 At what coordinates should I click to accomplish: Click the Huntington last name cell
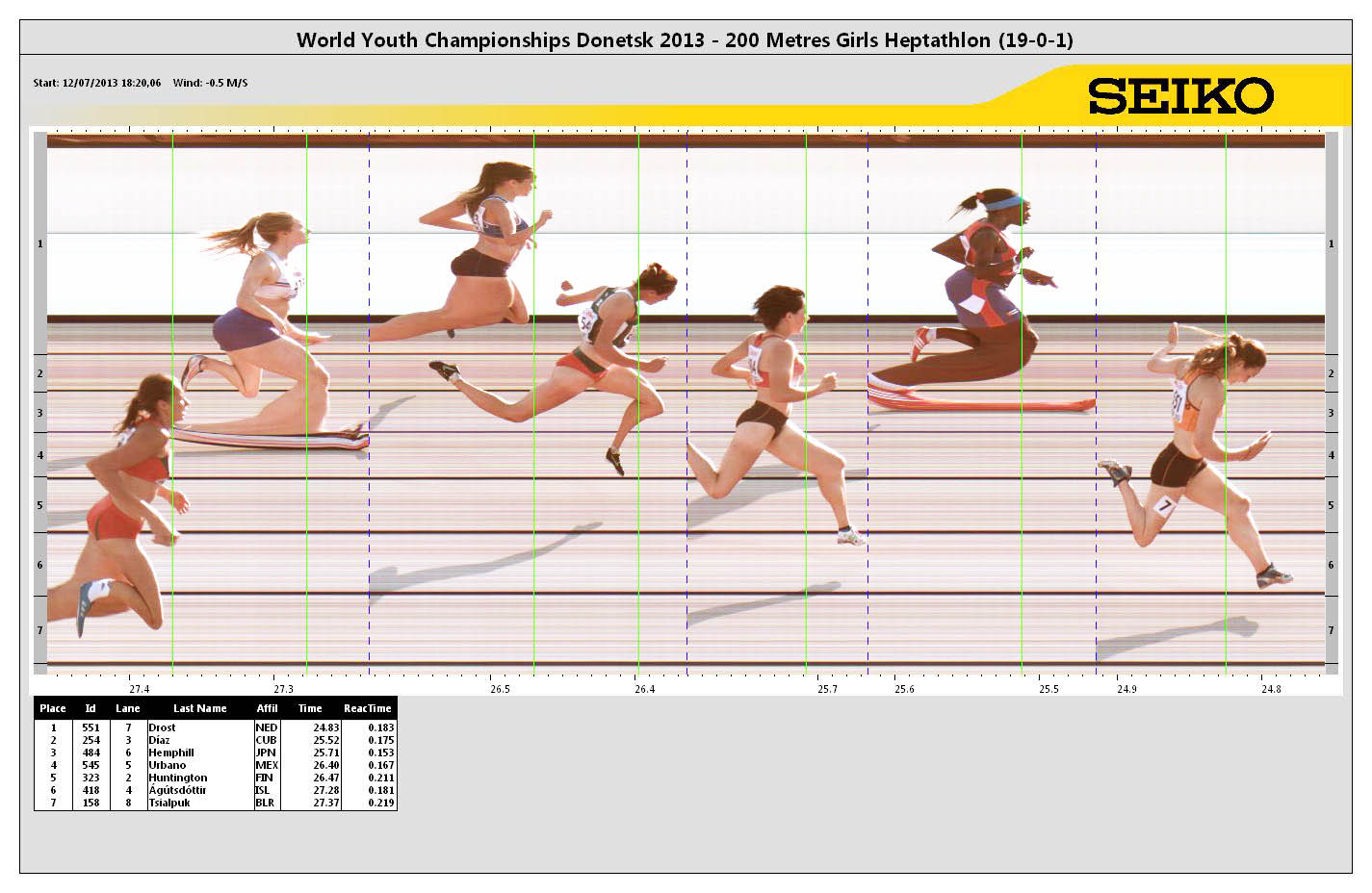[x=178, y=778]
